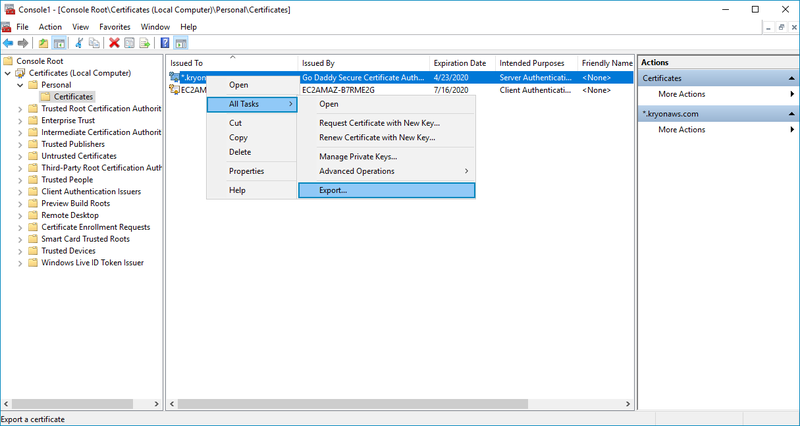Click the Back arrow toolbar icon

tap(9, 43)
